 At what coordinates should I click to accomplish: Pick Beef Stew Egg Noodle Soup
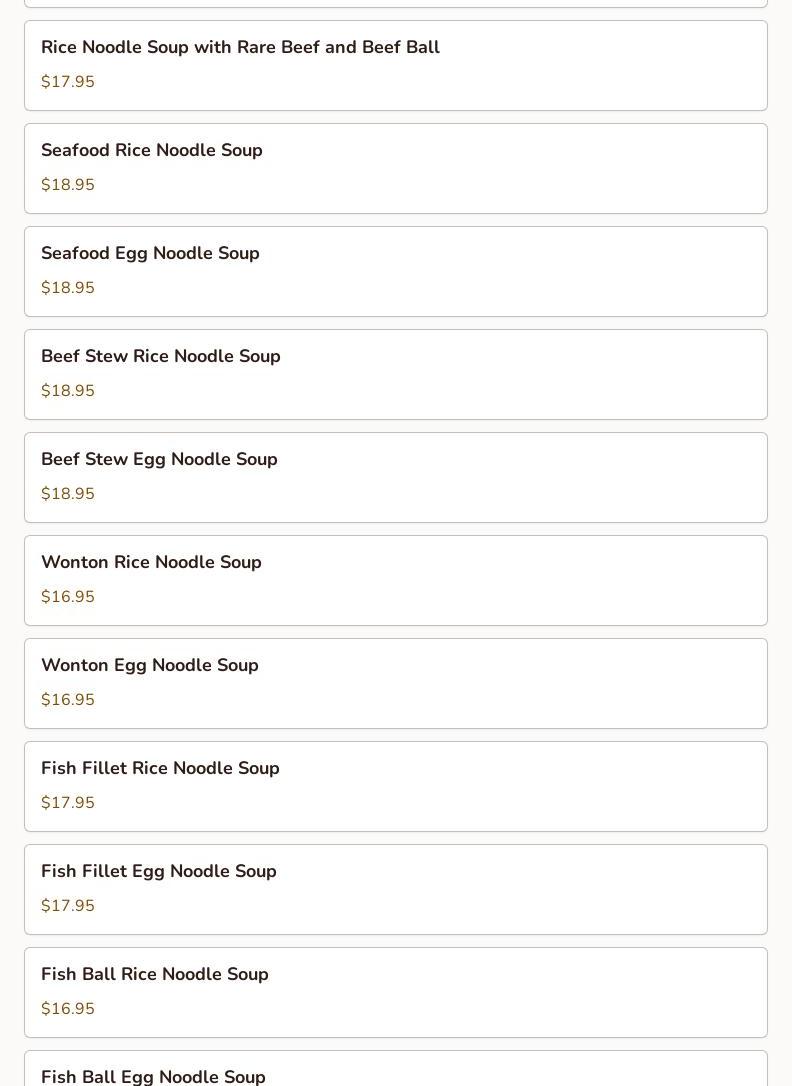pos(159,460)
